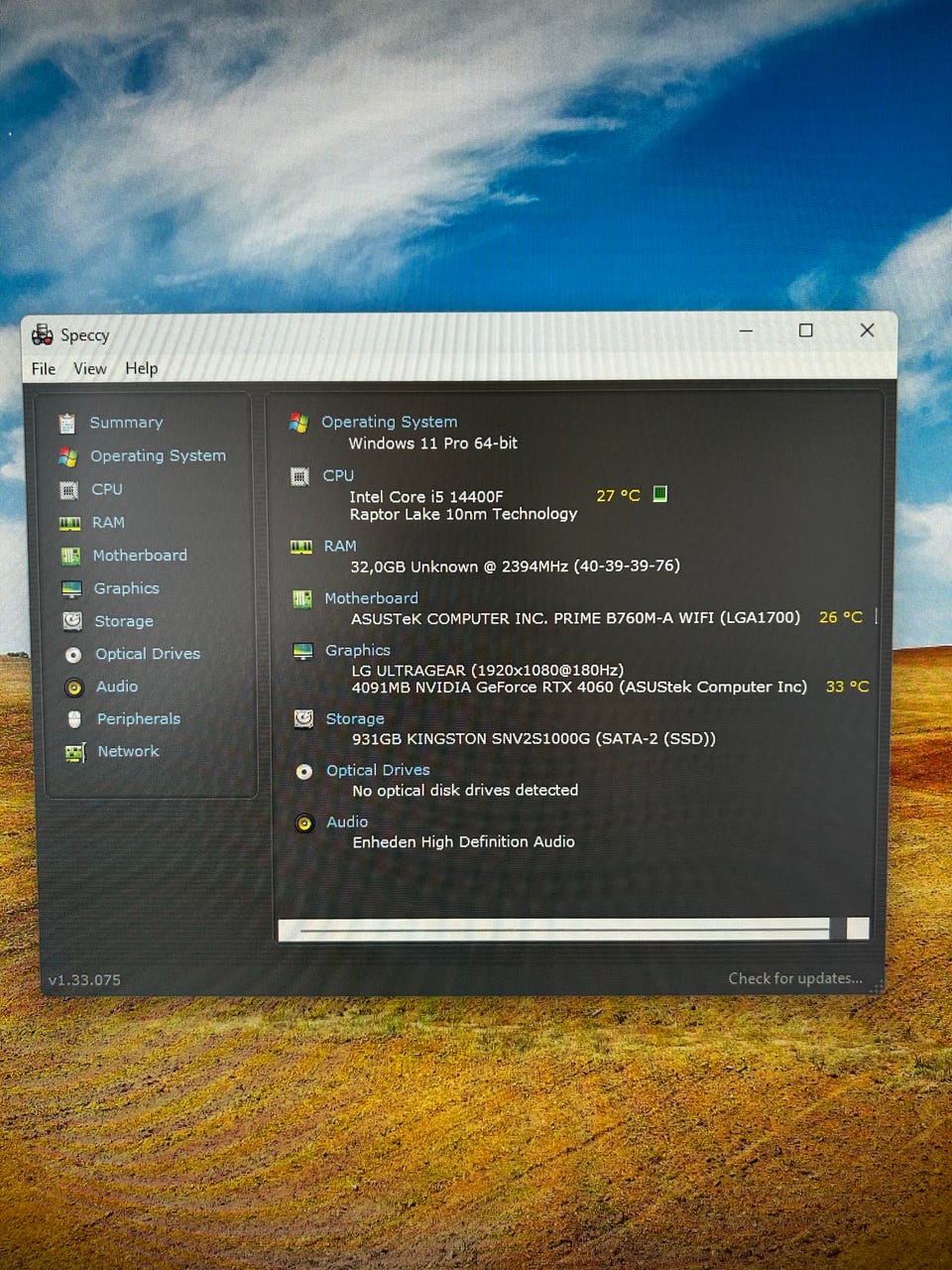The height and width of the screenshot is (1270, 952).
Task: Go to Network section in sidebar
Action: point(128,752)
